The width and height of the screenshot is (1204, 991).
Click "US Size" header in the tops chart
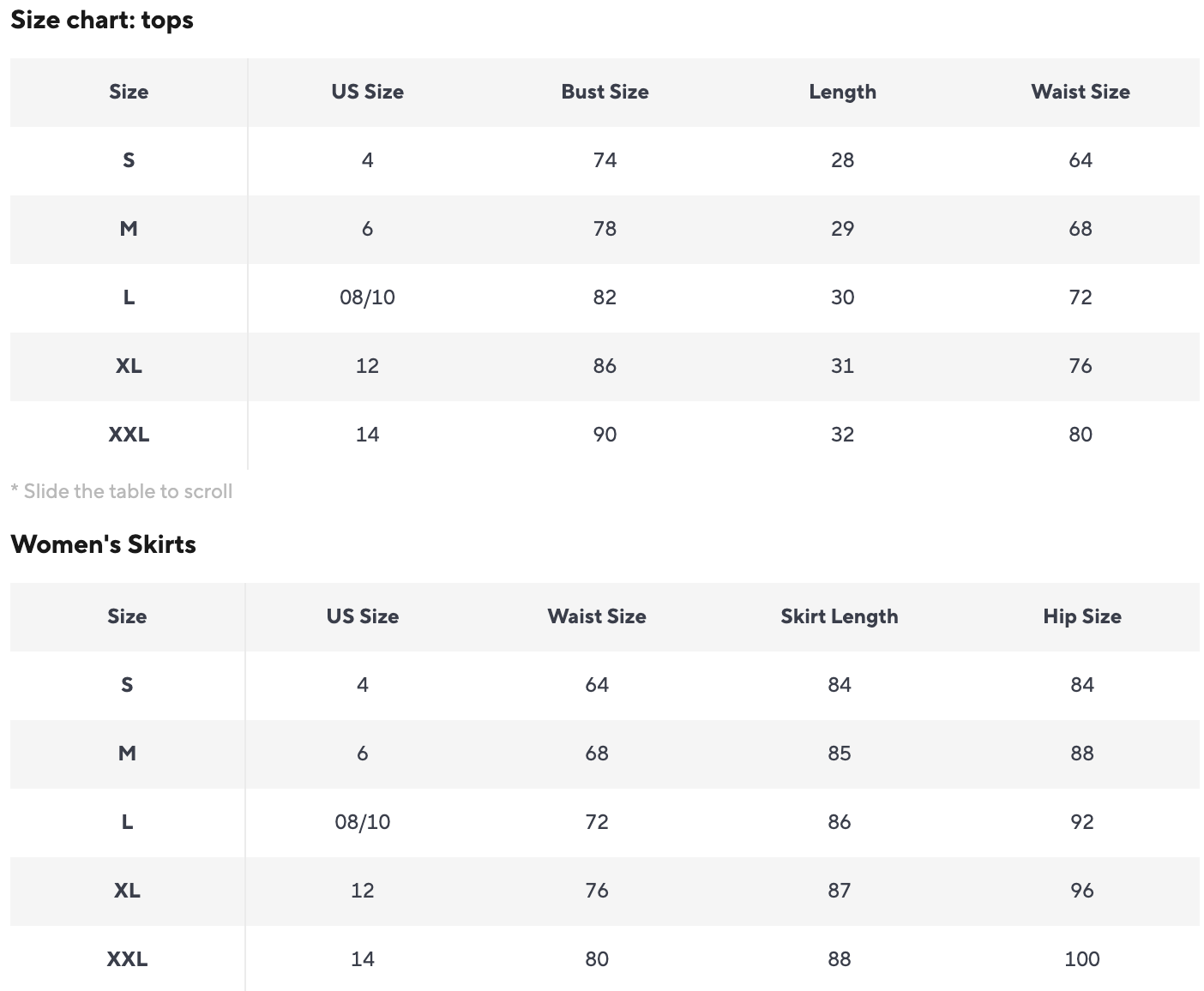tap(367, 92)
